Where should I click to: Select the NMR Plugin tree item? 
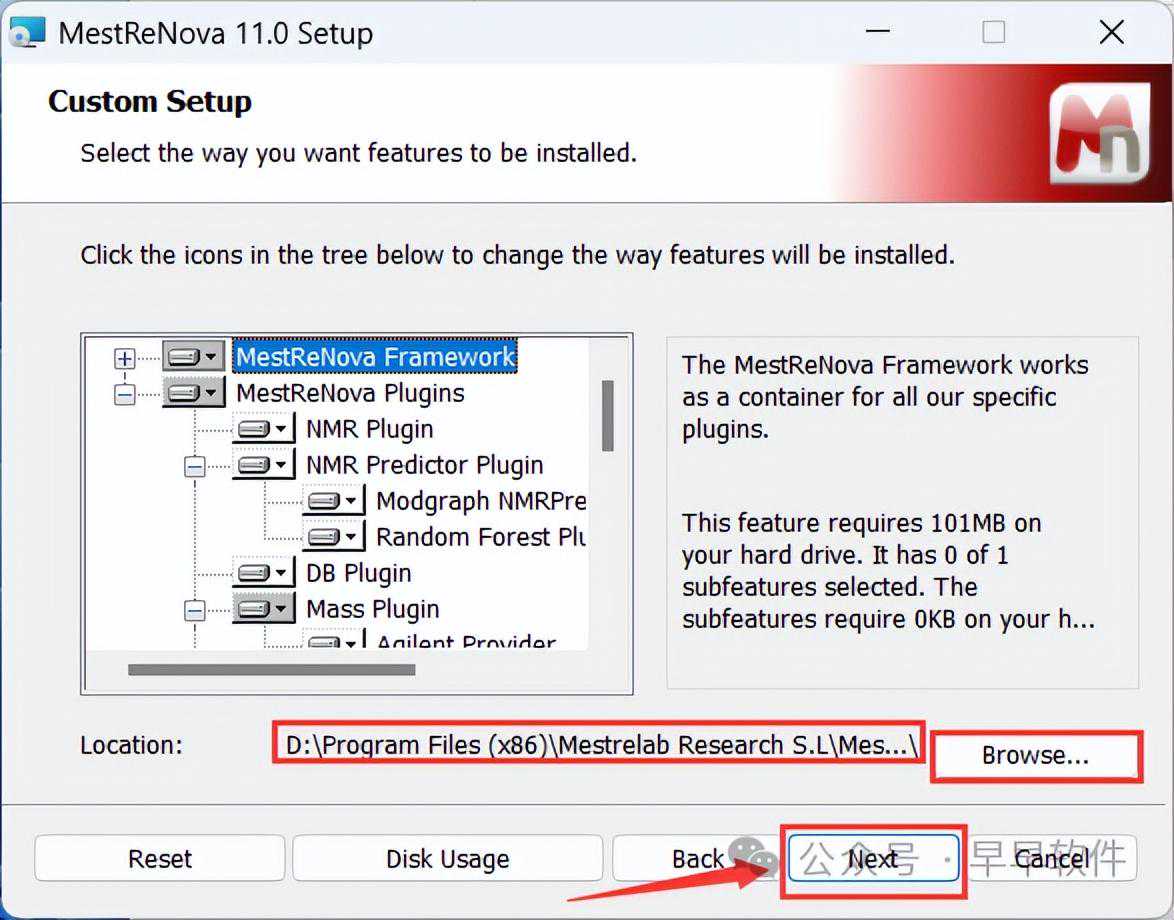coord(369,430)
